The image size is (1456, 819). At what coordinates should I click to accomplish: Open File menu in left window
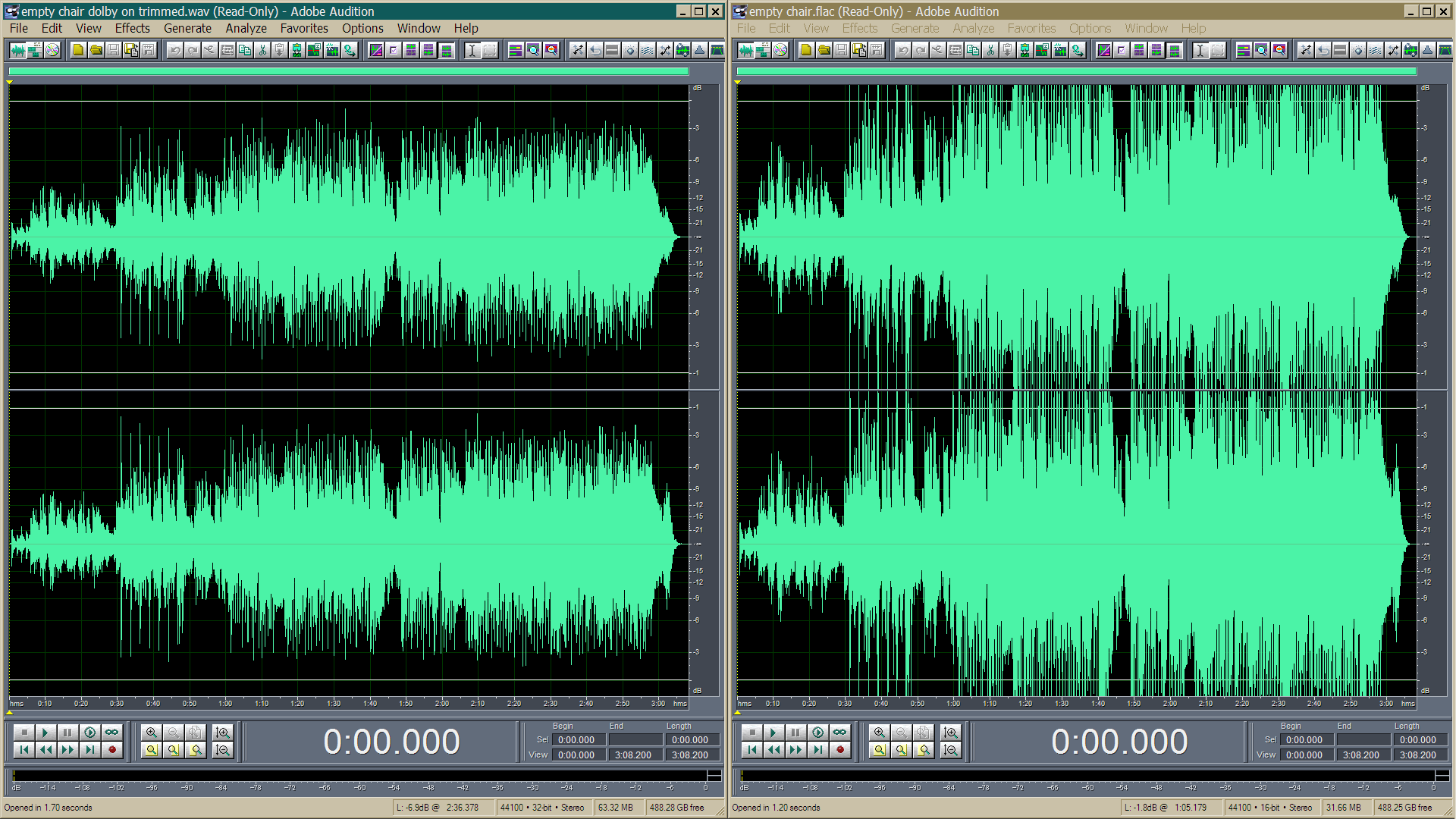tap(19, 28)
